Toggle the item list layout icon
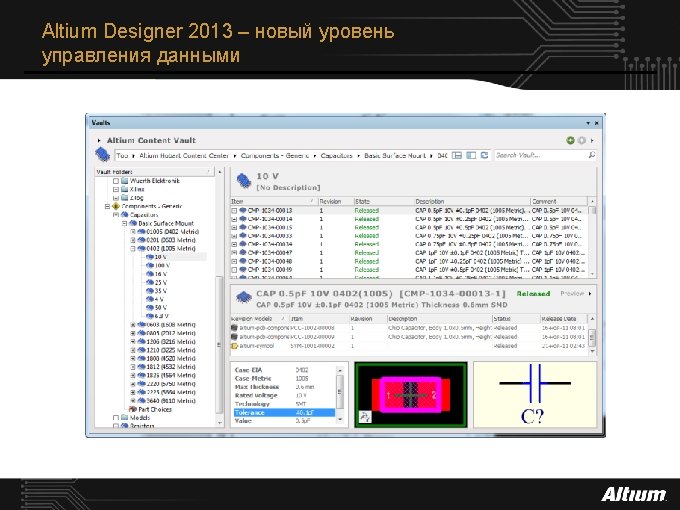 coord(457,155)
